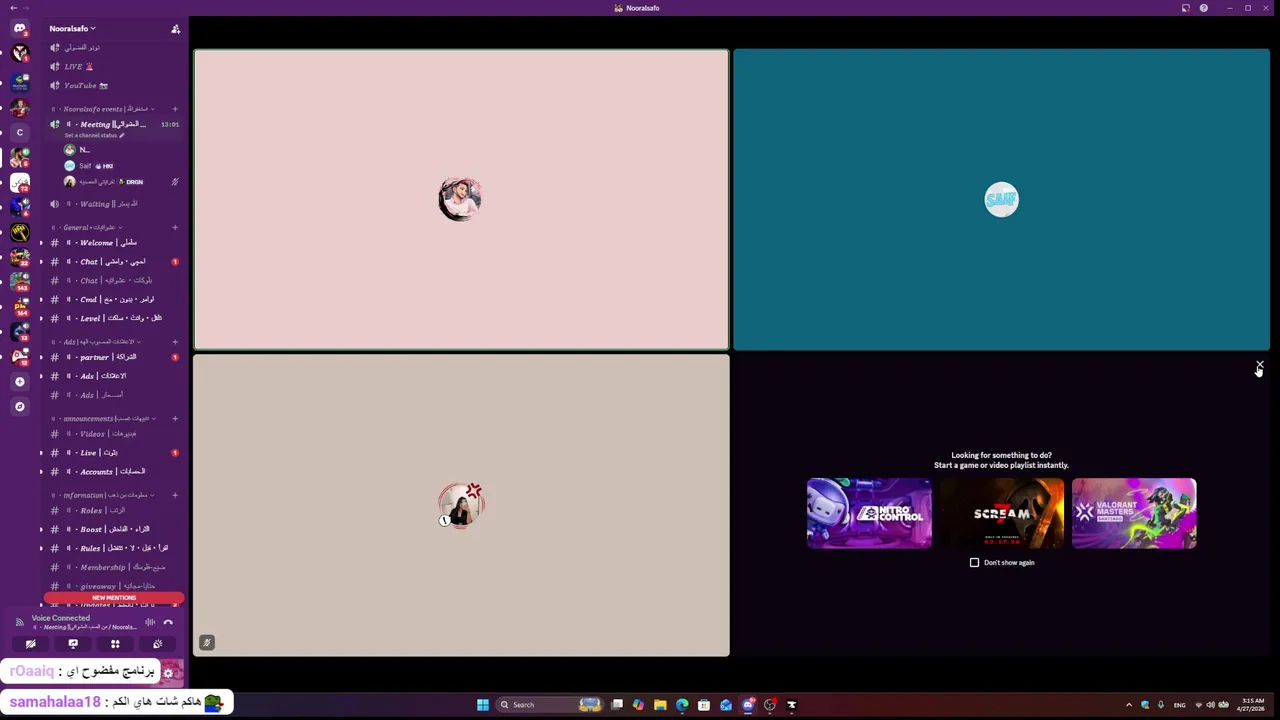Open the Scream 7 activity thumbnail

click(x=1001, y=513)
